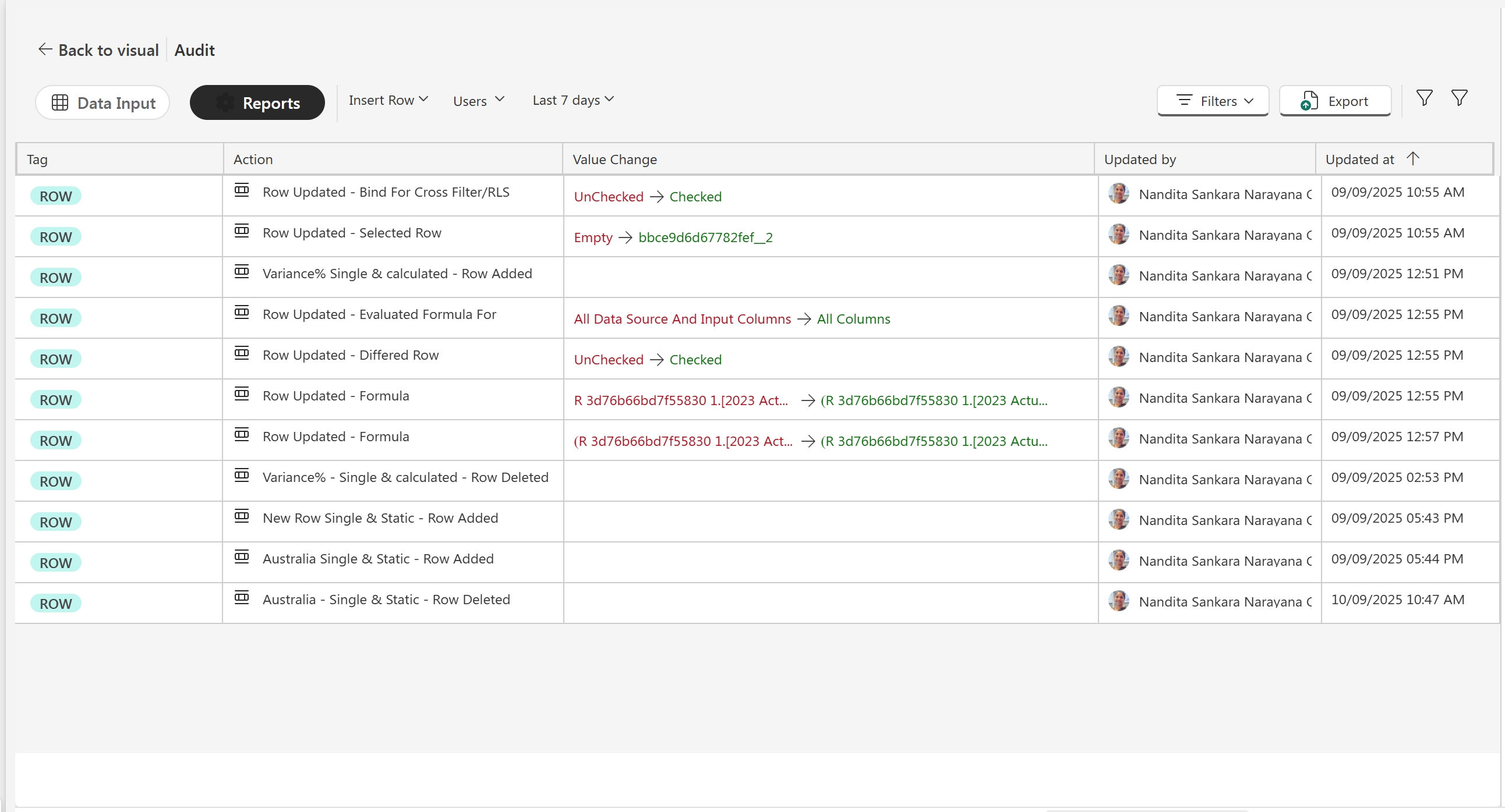Click row icon beside New Row Single & Static
1505x812 pixels.
(x=241, y=516)
